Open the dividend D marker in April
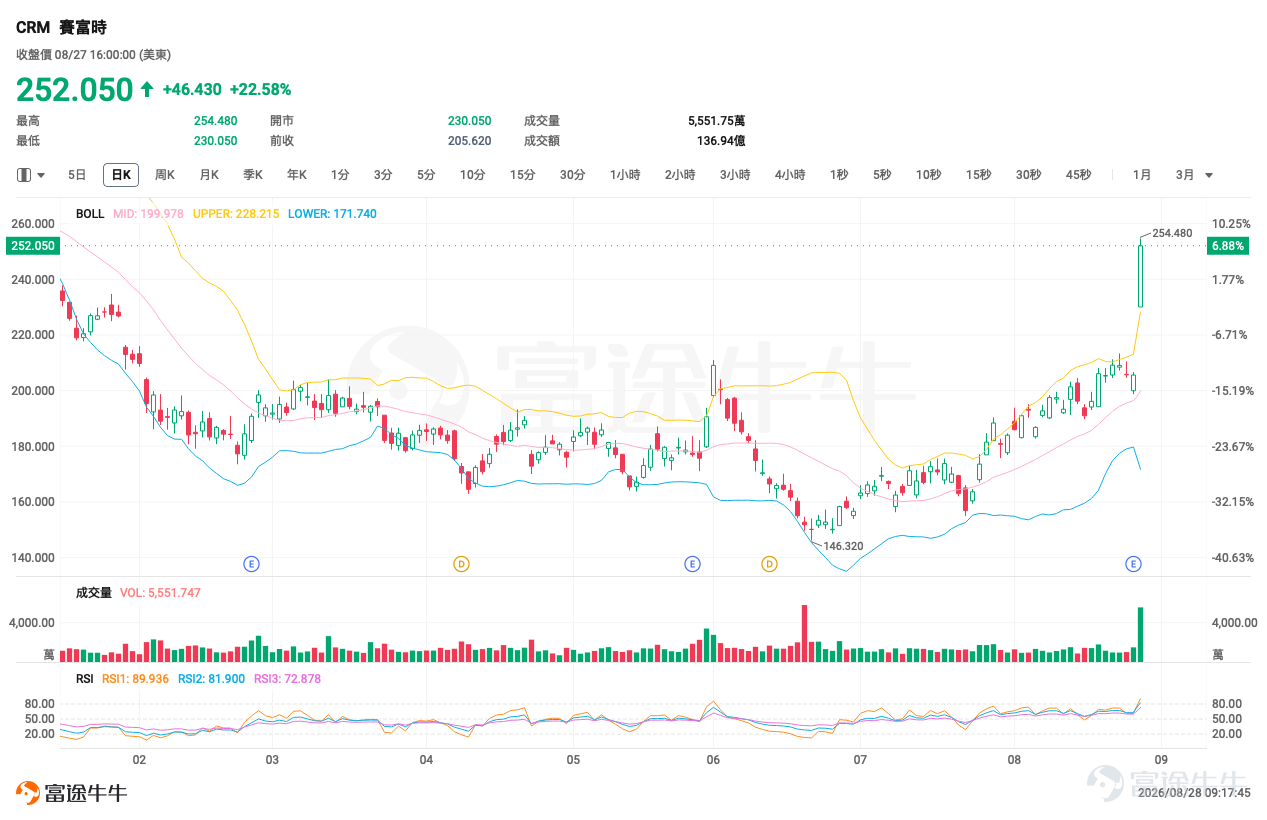Screen dimensions: 1267x820 461,564
